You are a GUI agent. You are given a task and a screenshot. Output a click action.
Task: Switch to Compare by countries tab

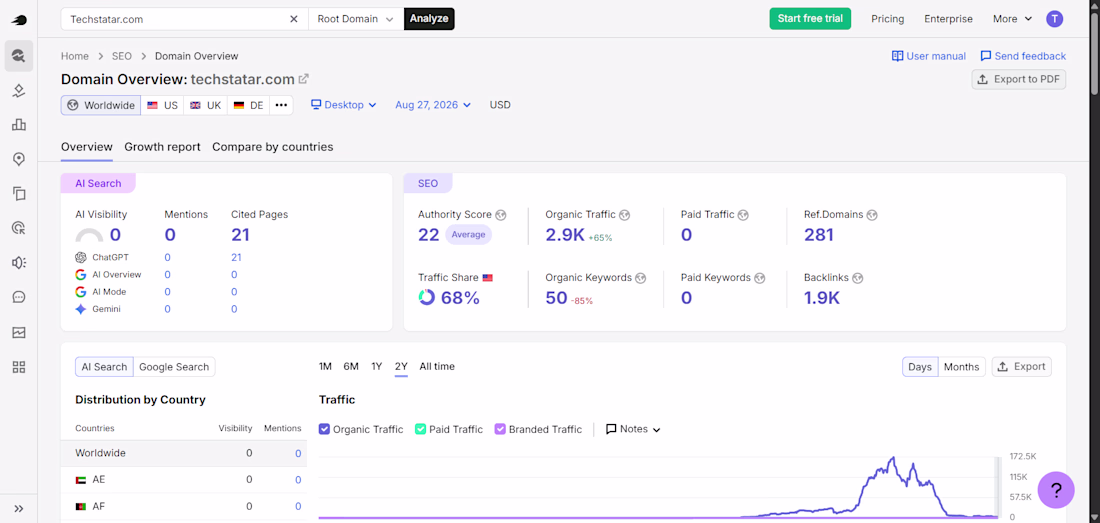(273, 147)
